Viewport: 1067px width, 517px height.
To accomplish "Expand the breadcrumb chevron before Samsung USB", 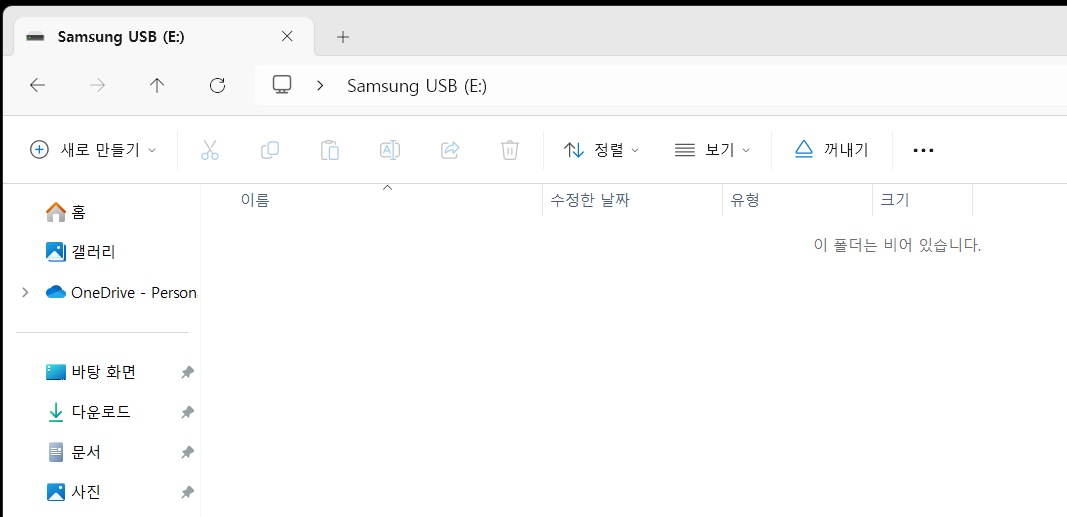I will tap(320, 86).
